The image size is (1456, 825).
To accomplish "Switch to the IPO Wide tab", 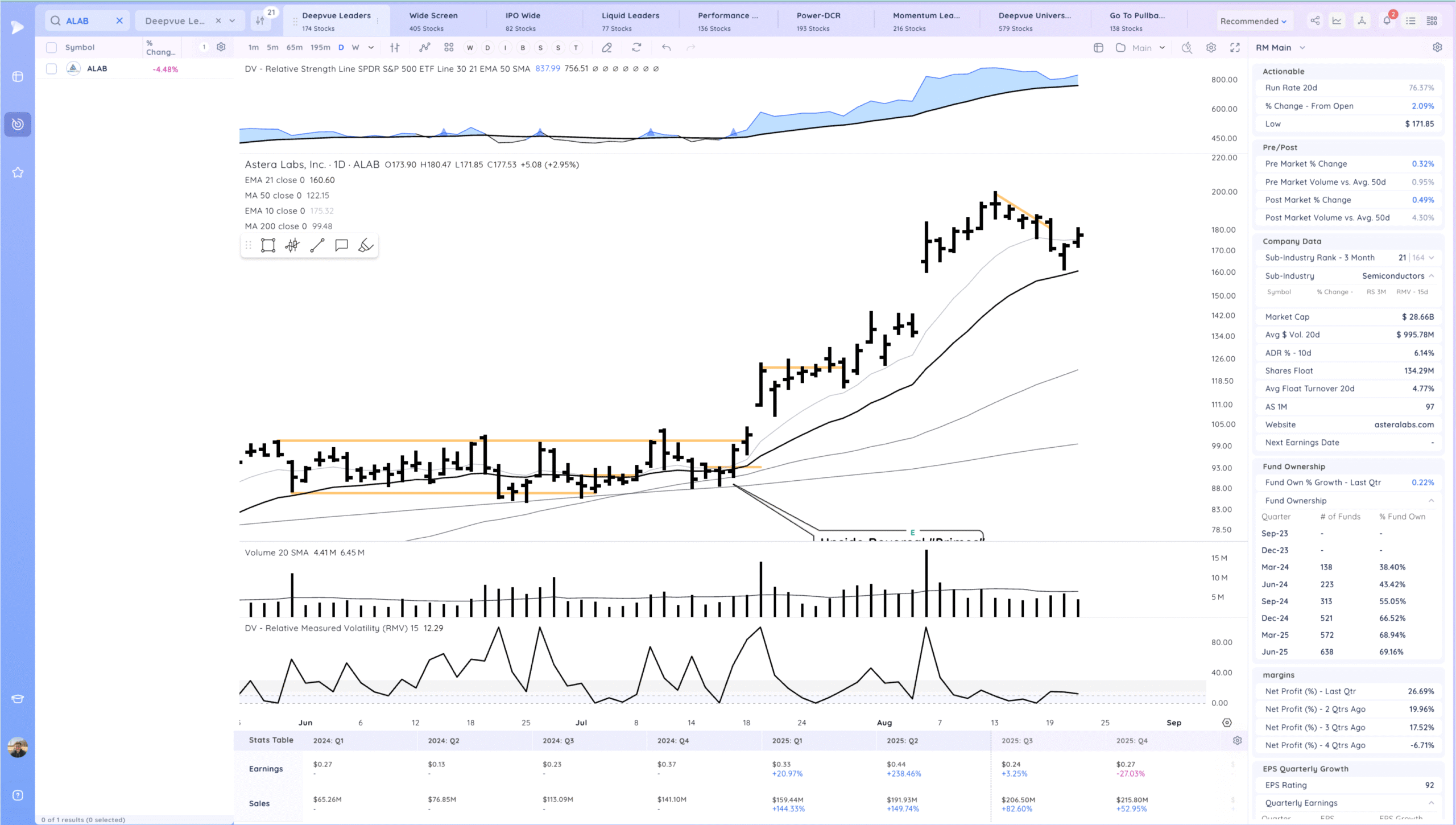I will click(x=523, y=21).
